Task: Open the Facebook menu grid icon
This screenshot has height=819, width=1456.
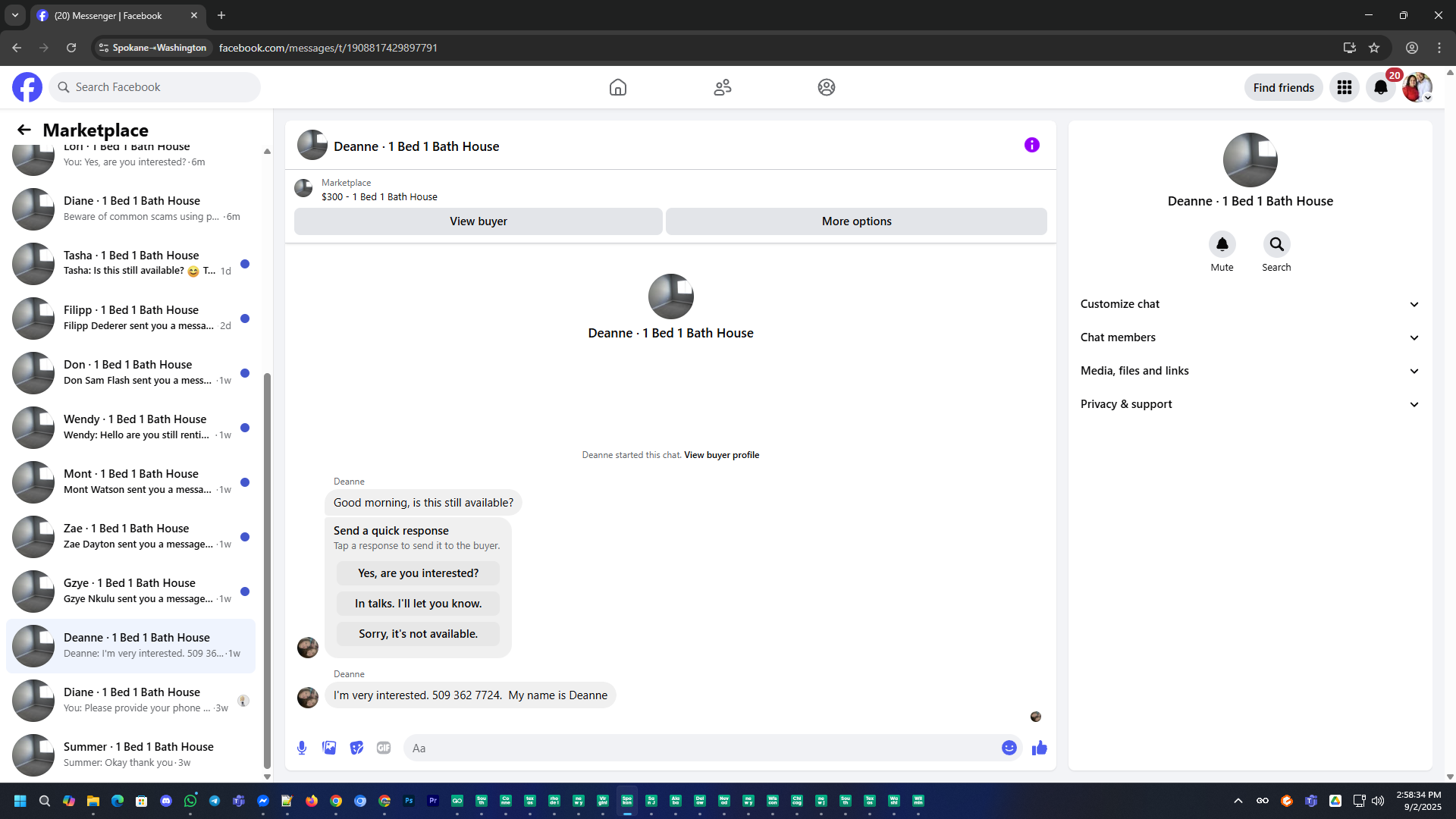Action: (x=1345, y=88)
